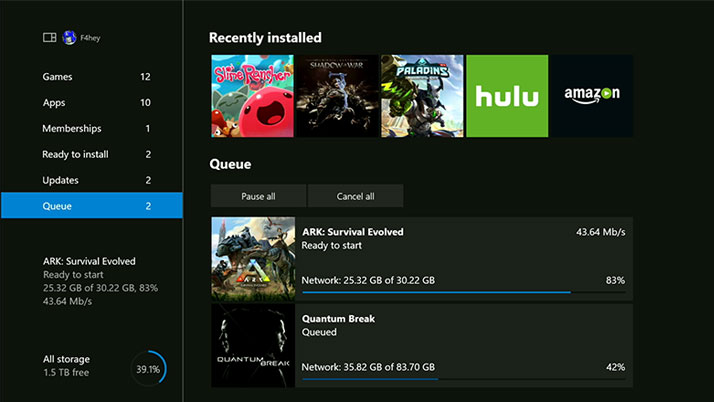
Task: Open the Amazon app tile
Action: [592, 96]
